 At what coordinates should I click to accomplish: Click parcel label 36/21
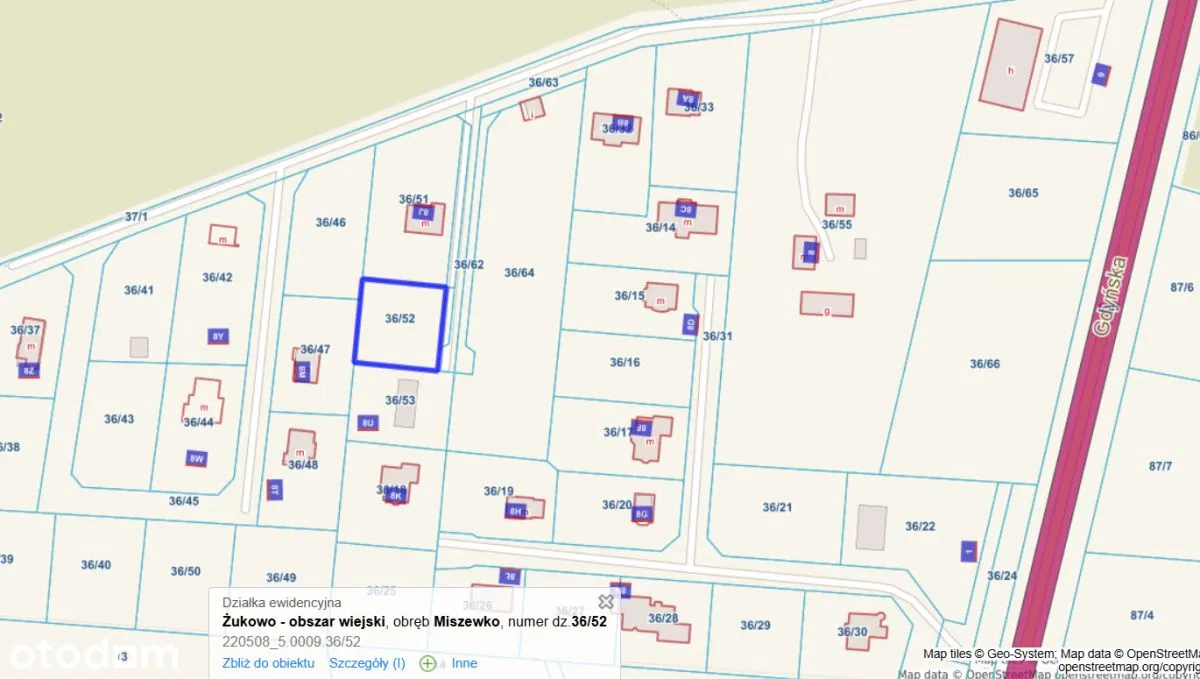click(x=777, y=507)
